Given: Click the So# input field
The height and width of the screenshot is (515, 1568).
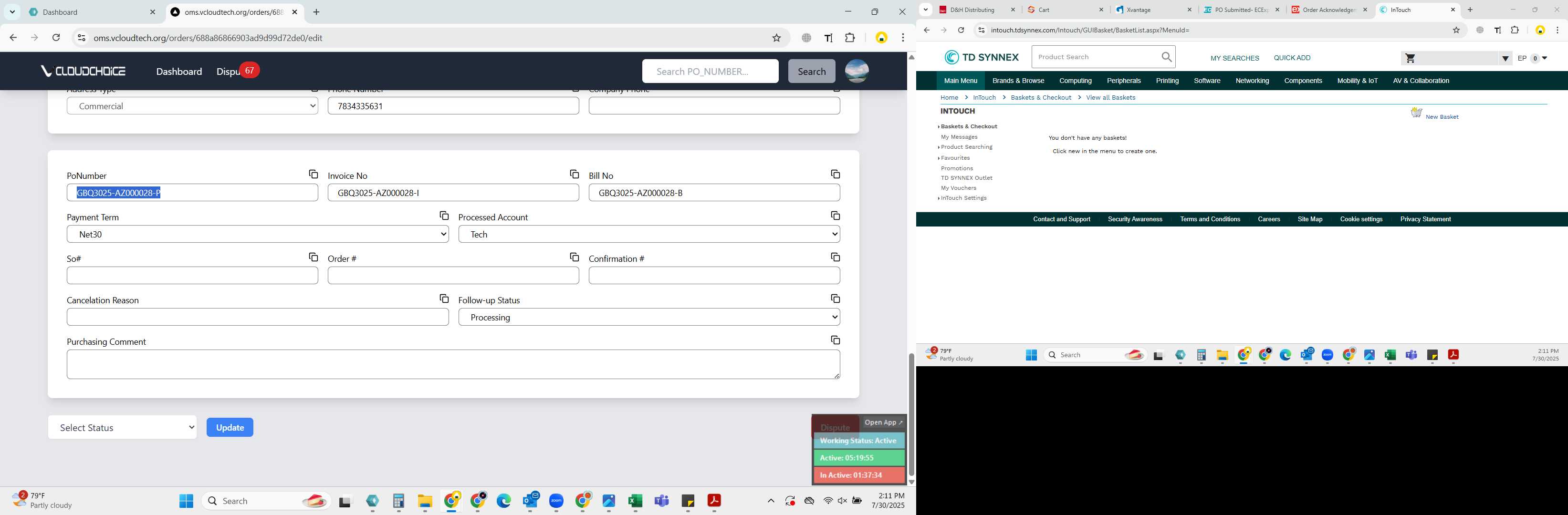Looking at the screenshot, I should click(x=192, y=276).
